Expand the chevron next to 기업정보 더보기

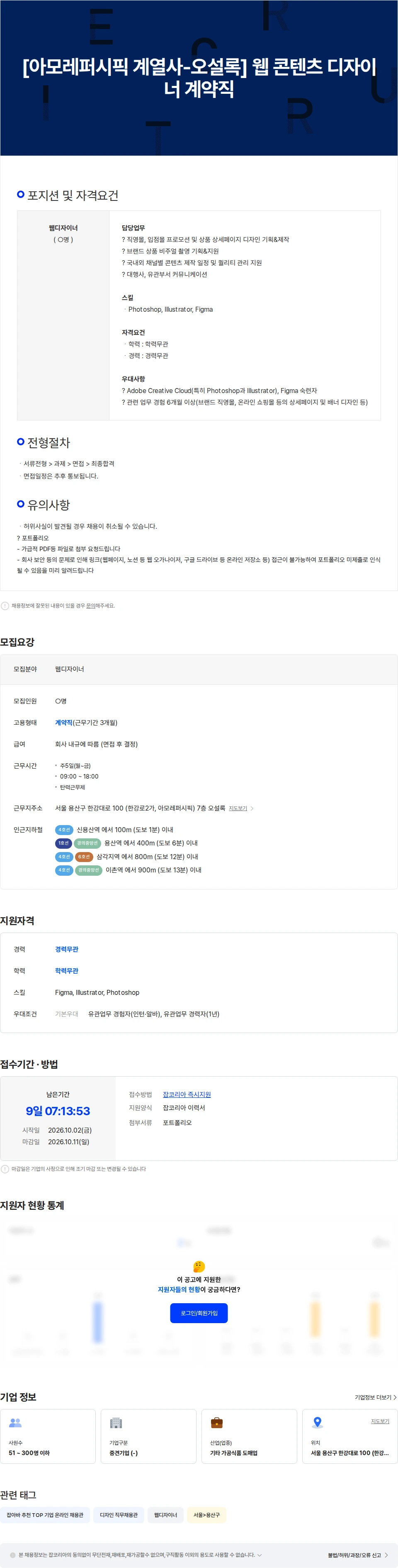coord(395,1397)
